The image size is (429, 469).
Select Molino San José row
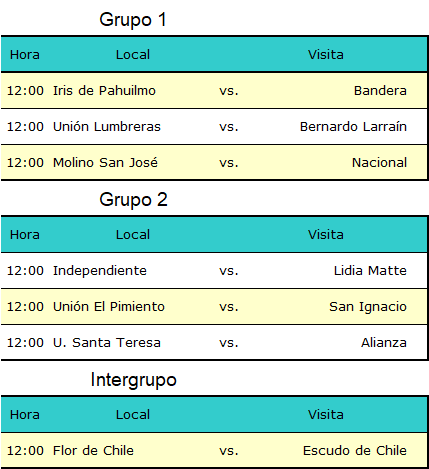[x=214, y=163]
